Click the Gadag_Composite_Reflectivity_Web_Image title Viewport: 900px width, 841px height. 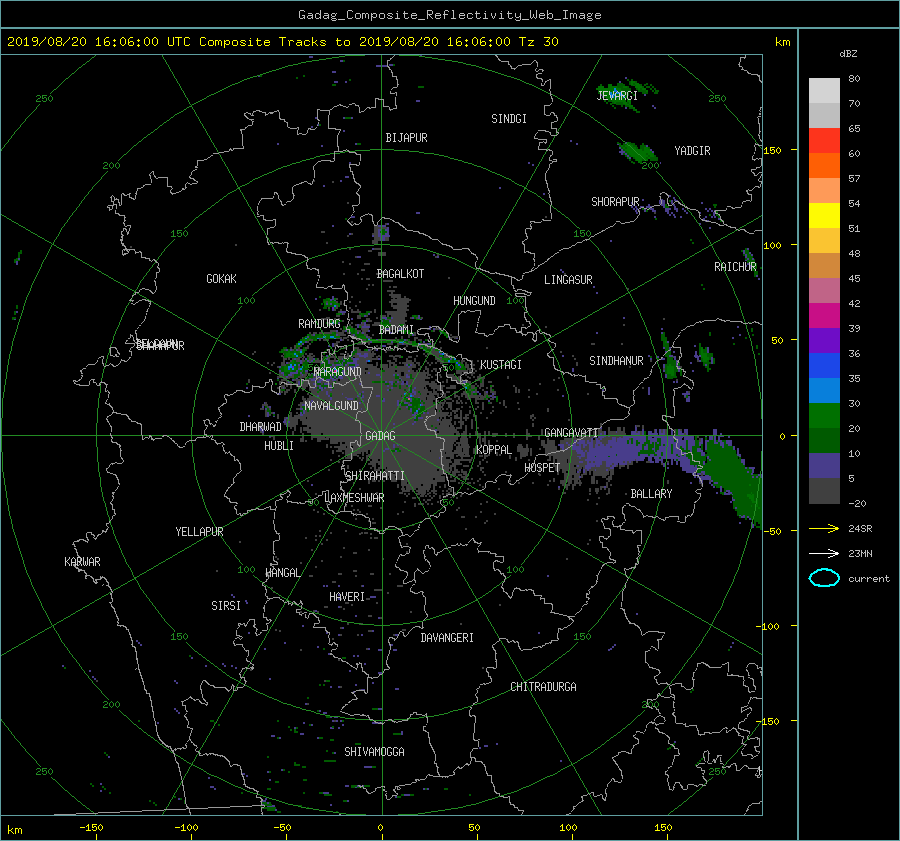click(449, 15)
